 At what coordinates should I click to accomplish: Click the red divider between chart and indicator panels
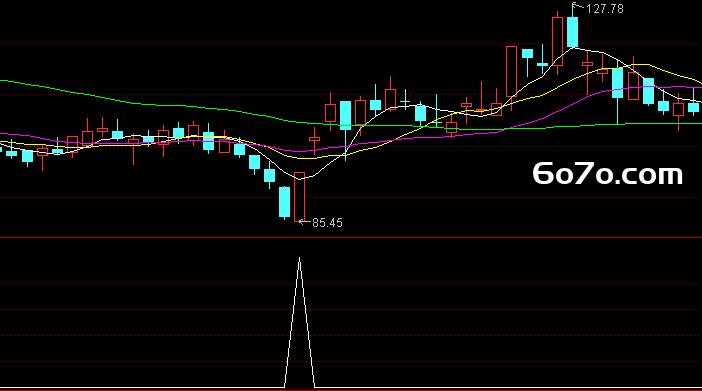point(351,238)
